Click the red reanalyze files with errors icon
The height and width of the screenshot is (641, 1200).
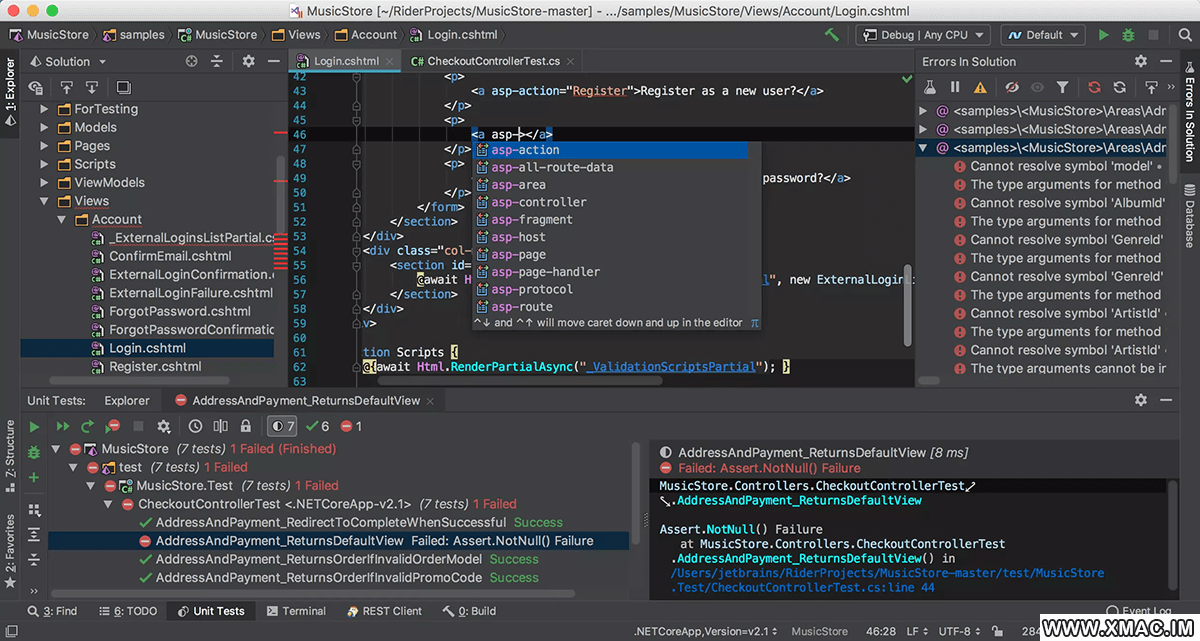1094,88
